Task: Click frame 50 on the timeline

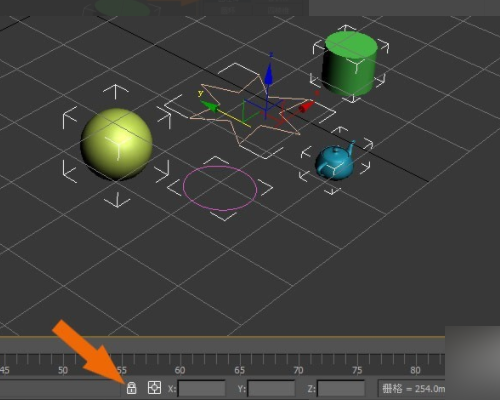Action: click(x=63, y=370)
